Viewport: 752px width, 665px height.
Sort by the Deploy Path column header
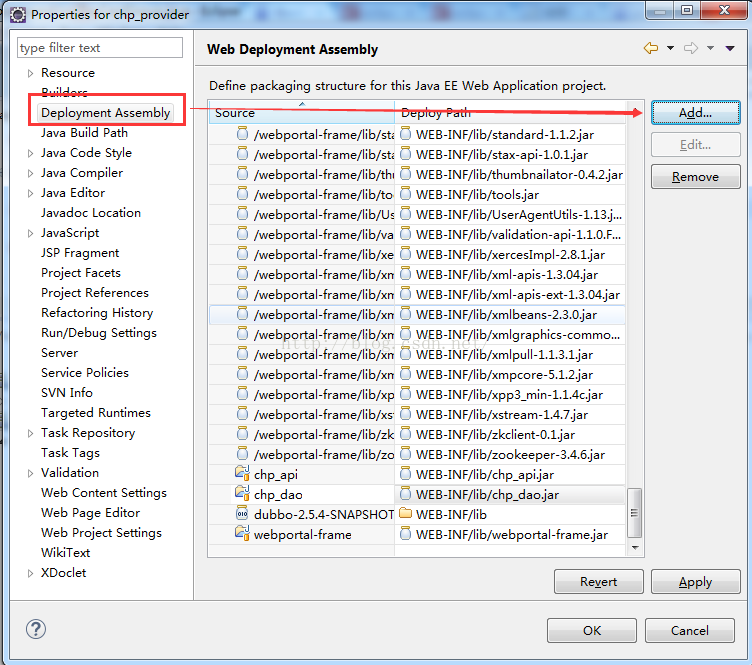pyautogui.click(x=510, y=113)
